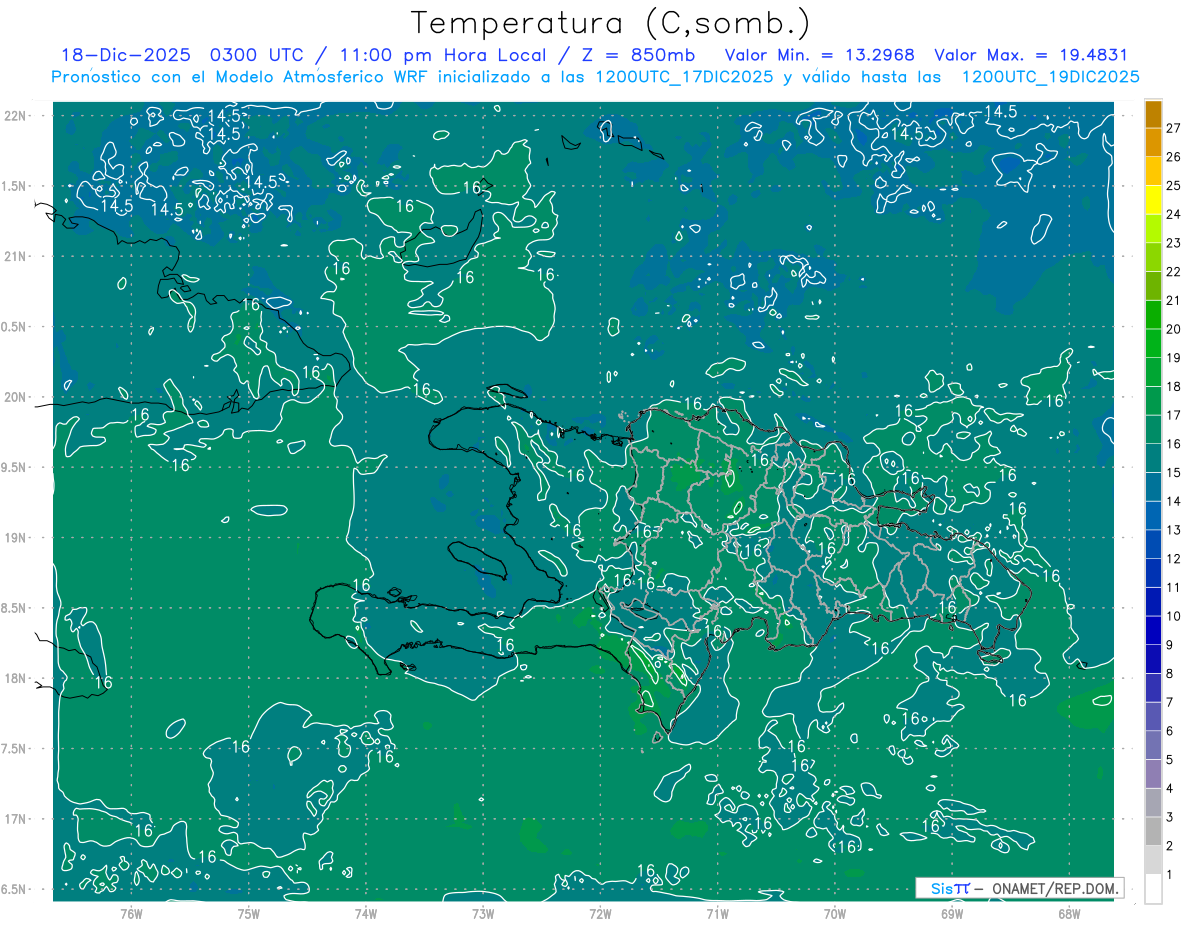Click the legend number '10'
The image size is (1200, 927).
[1173, 616]
